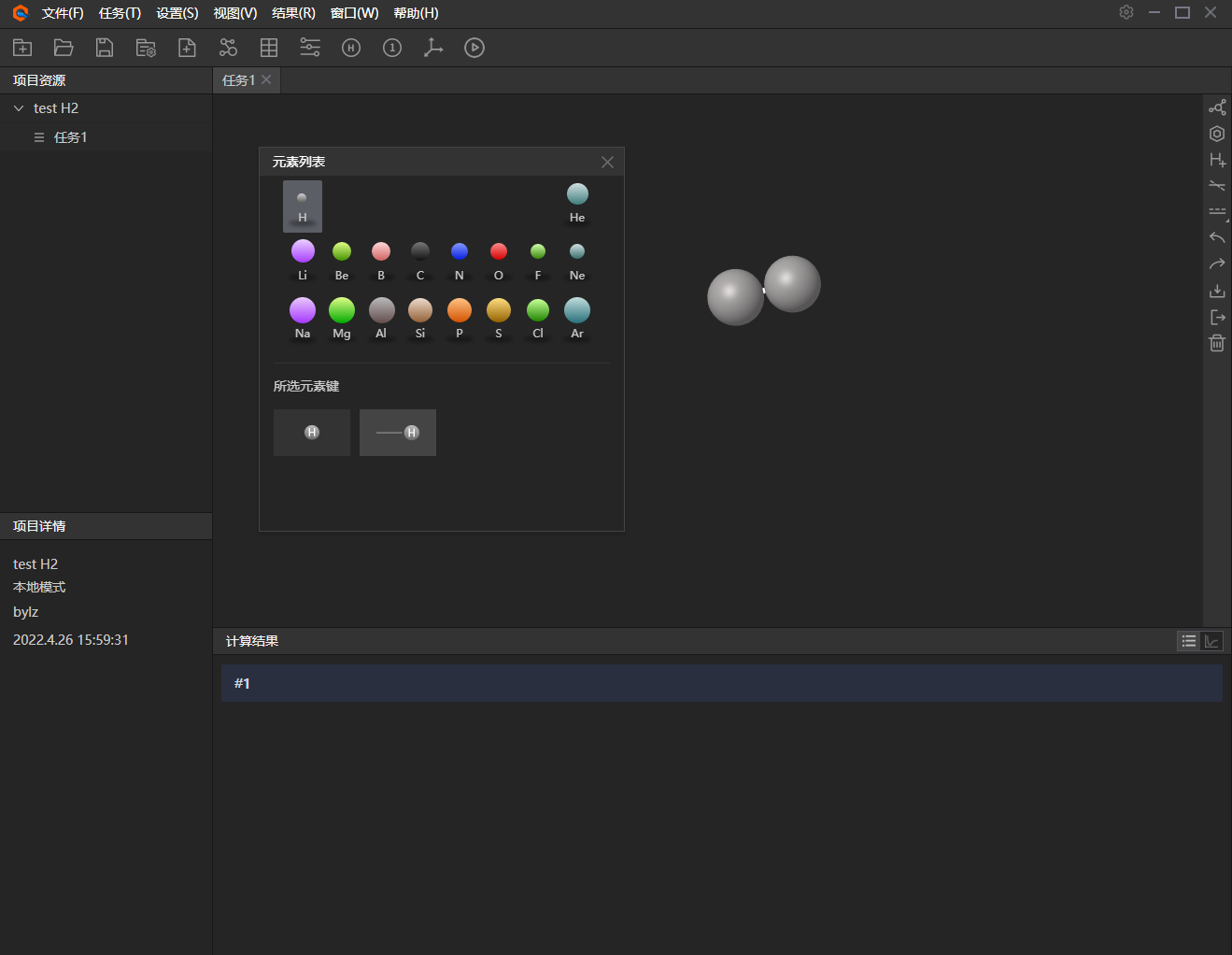
Task: Click the molecule structure toolbar icon
Action: pyautogui.click(x=228, y=48)
